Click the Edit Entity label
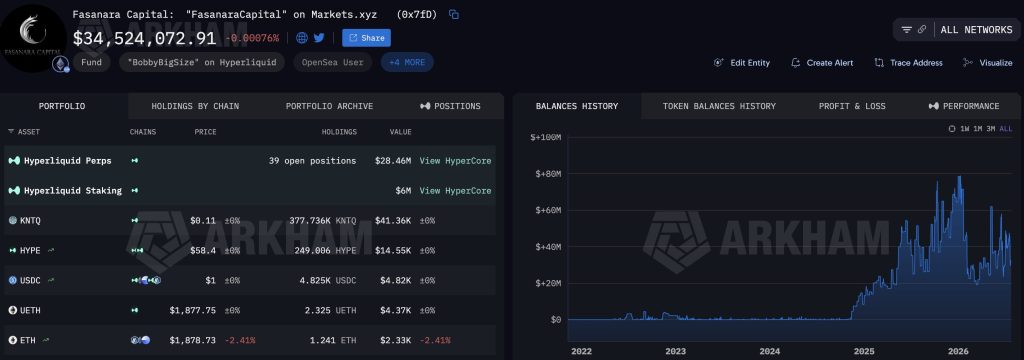This screenshot has width=1024, height=360. 750,63
